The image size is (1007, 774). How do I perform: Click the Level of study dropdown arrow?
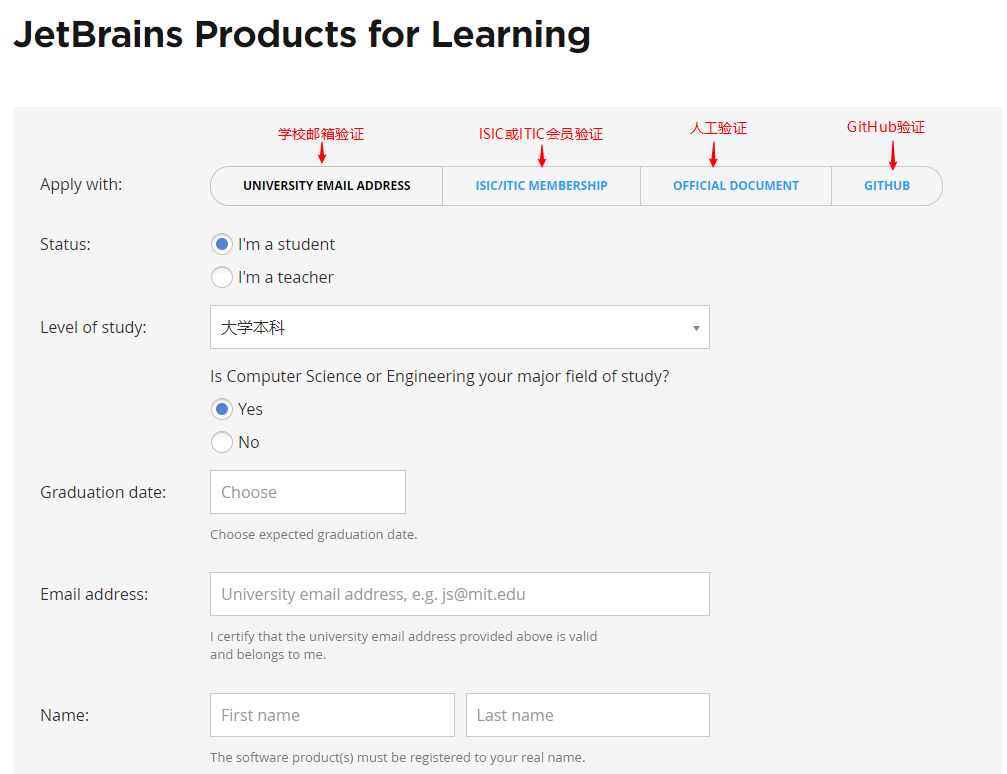click(696, 329)
